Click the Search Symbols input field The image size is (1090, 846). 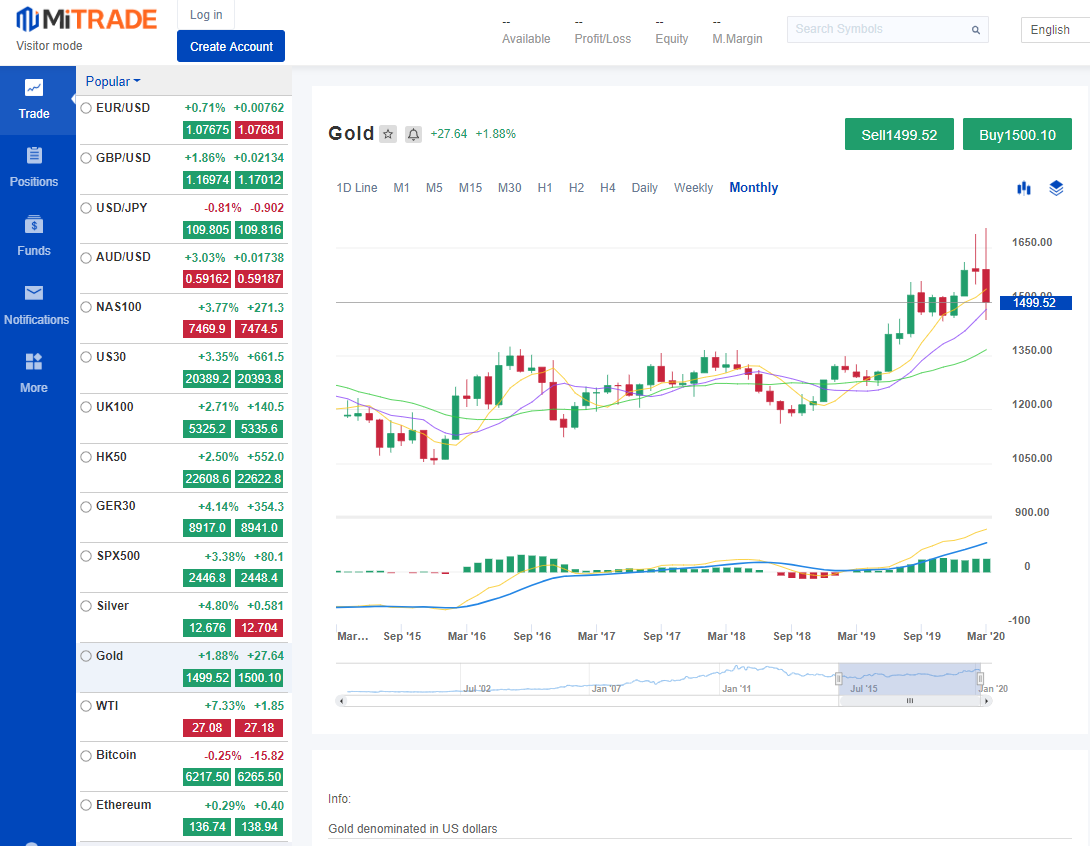tap(880, 29)
